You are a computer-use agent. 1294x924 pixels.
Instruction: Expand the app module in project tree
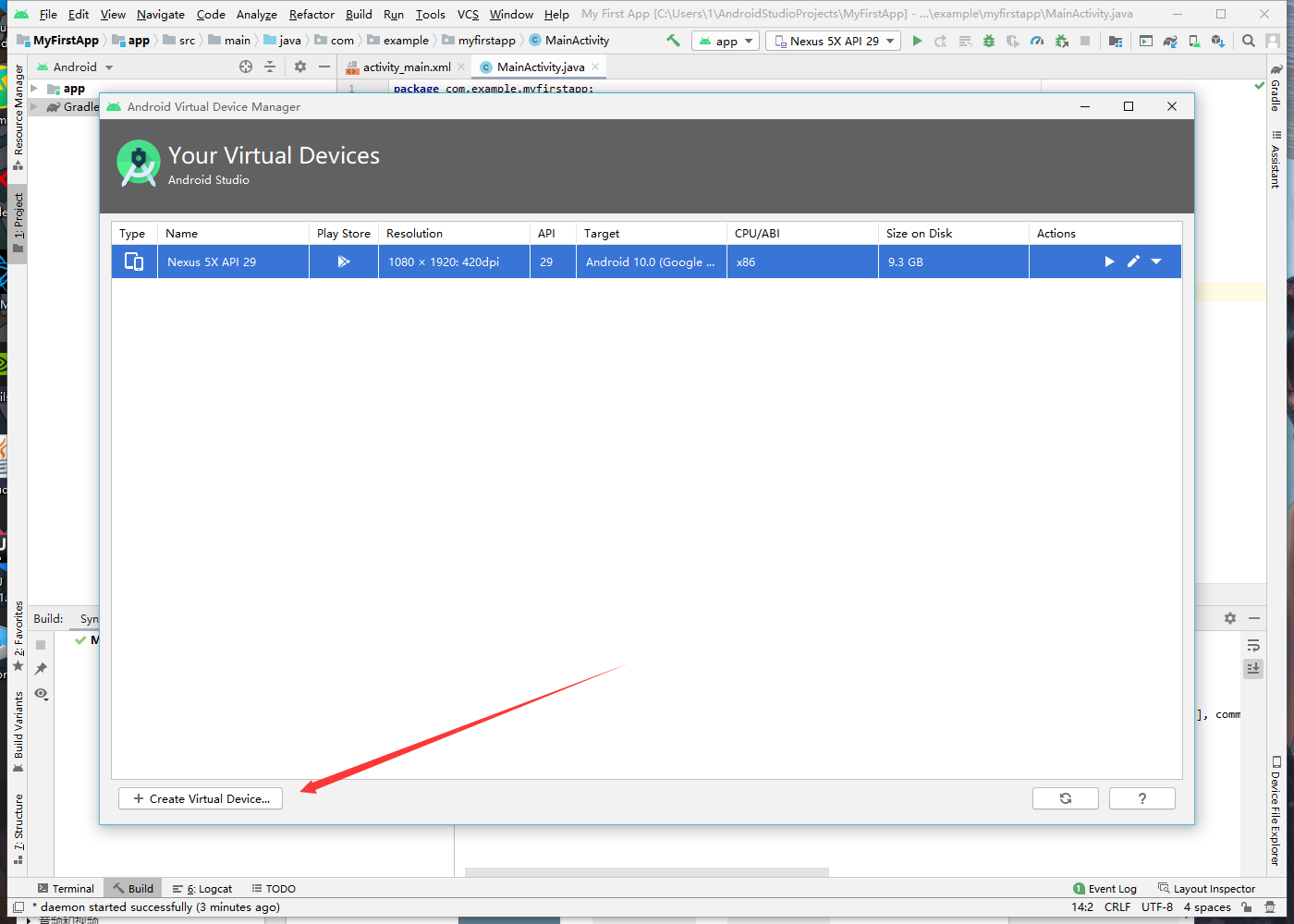[x=34, y=89]
